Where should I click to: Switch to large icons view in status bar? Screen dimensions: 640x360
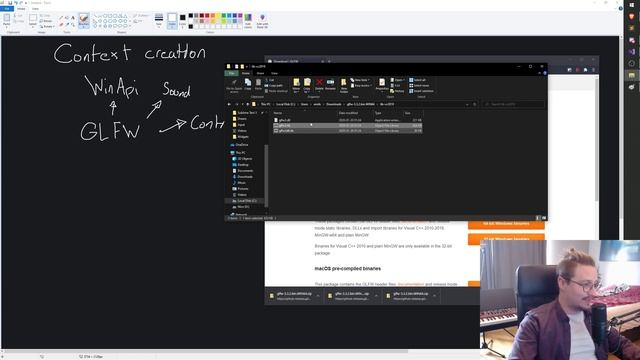coord(544,218)
